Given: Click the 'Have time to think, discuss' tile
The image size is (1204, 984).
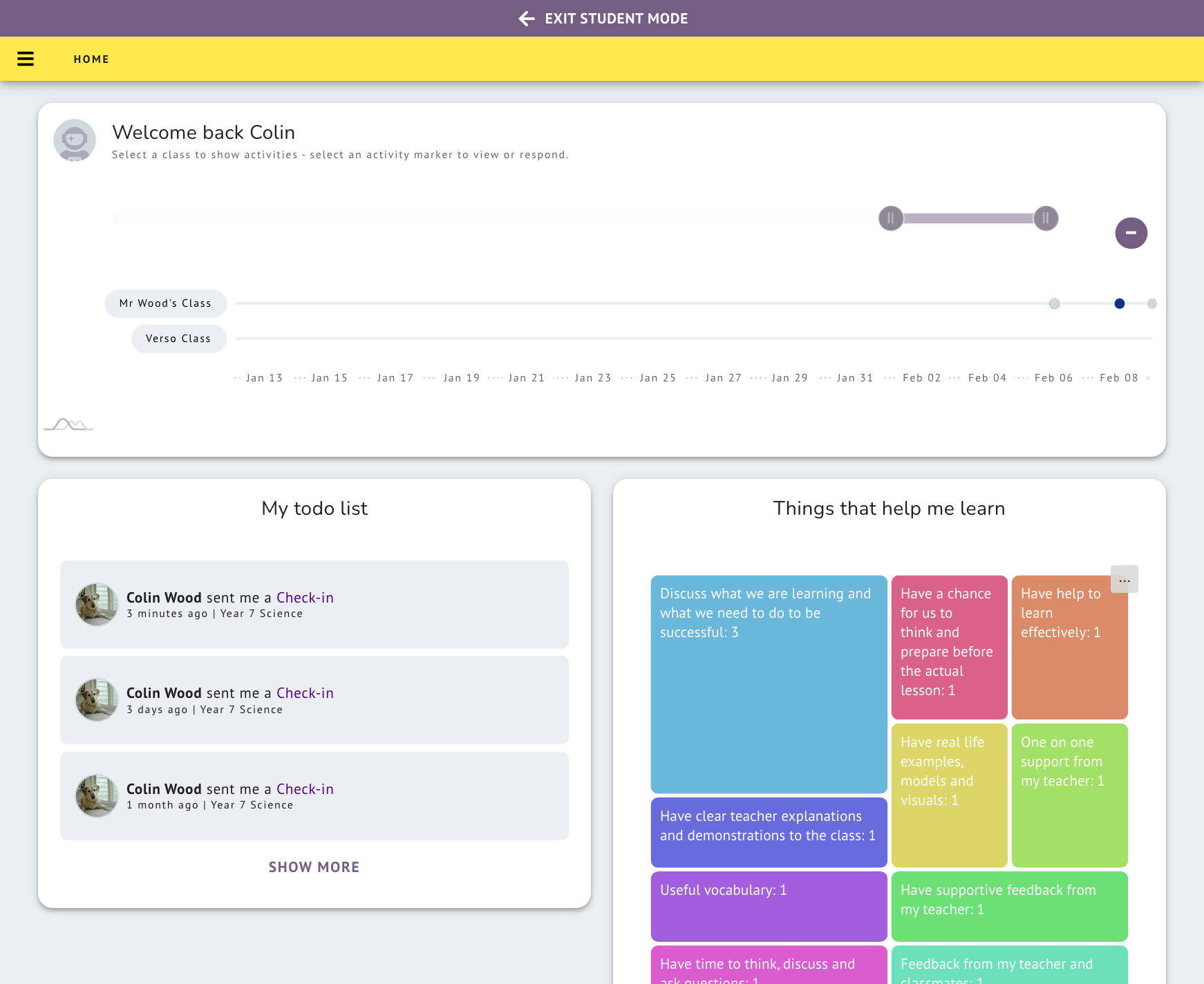Looking at the screenshot, I should [x=769, y=965].
